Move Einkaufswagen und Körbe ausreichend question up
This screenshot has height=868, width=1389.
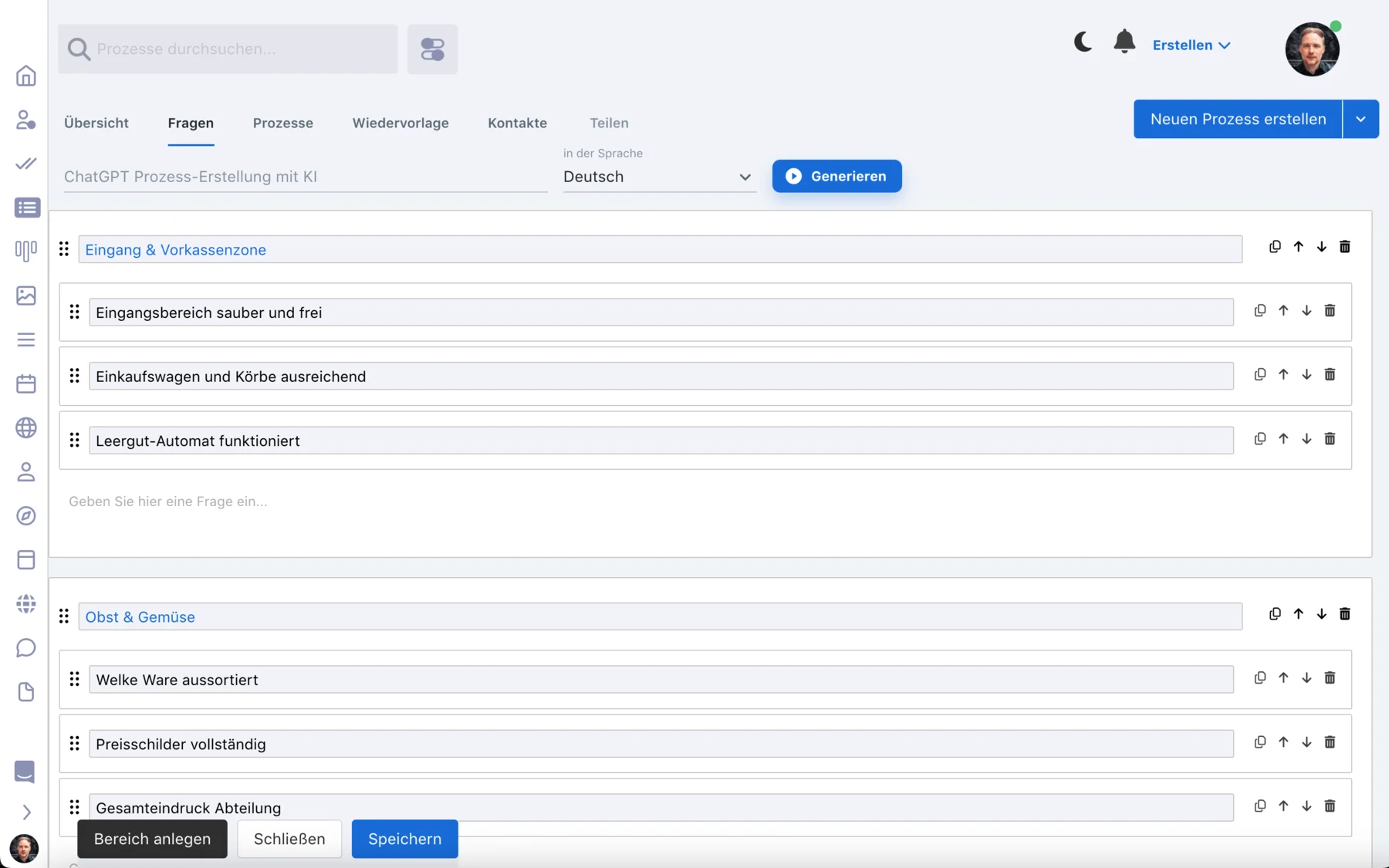(x=1283, y=374)
